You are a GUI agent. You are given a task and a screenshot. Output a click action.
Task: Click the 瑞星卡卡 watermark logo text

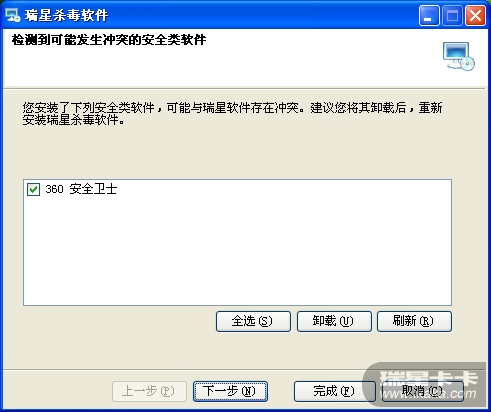[429, 378]
